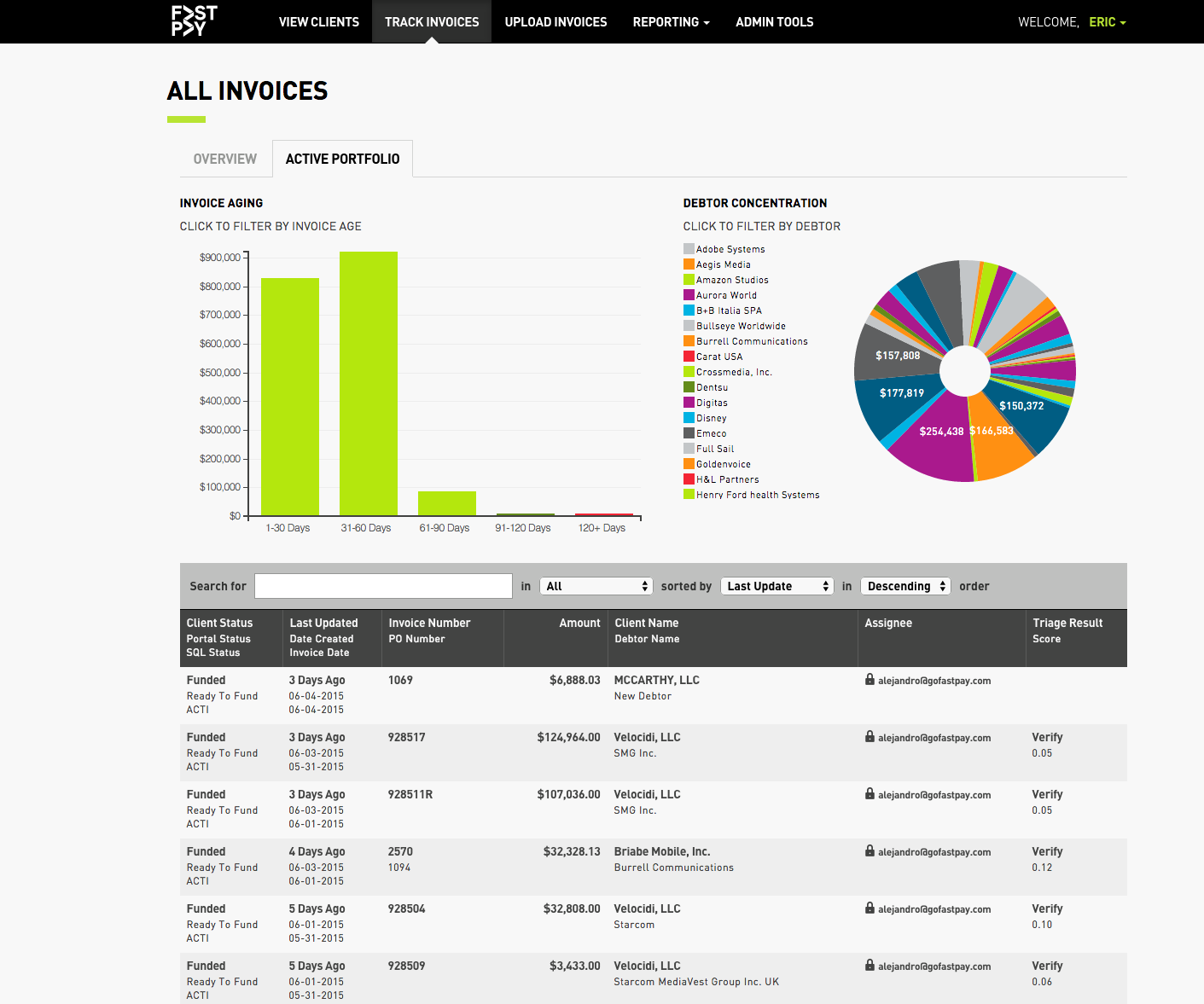Expand the Reporting dropdown menu

coord(671,22)
